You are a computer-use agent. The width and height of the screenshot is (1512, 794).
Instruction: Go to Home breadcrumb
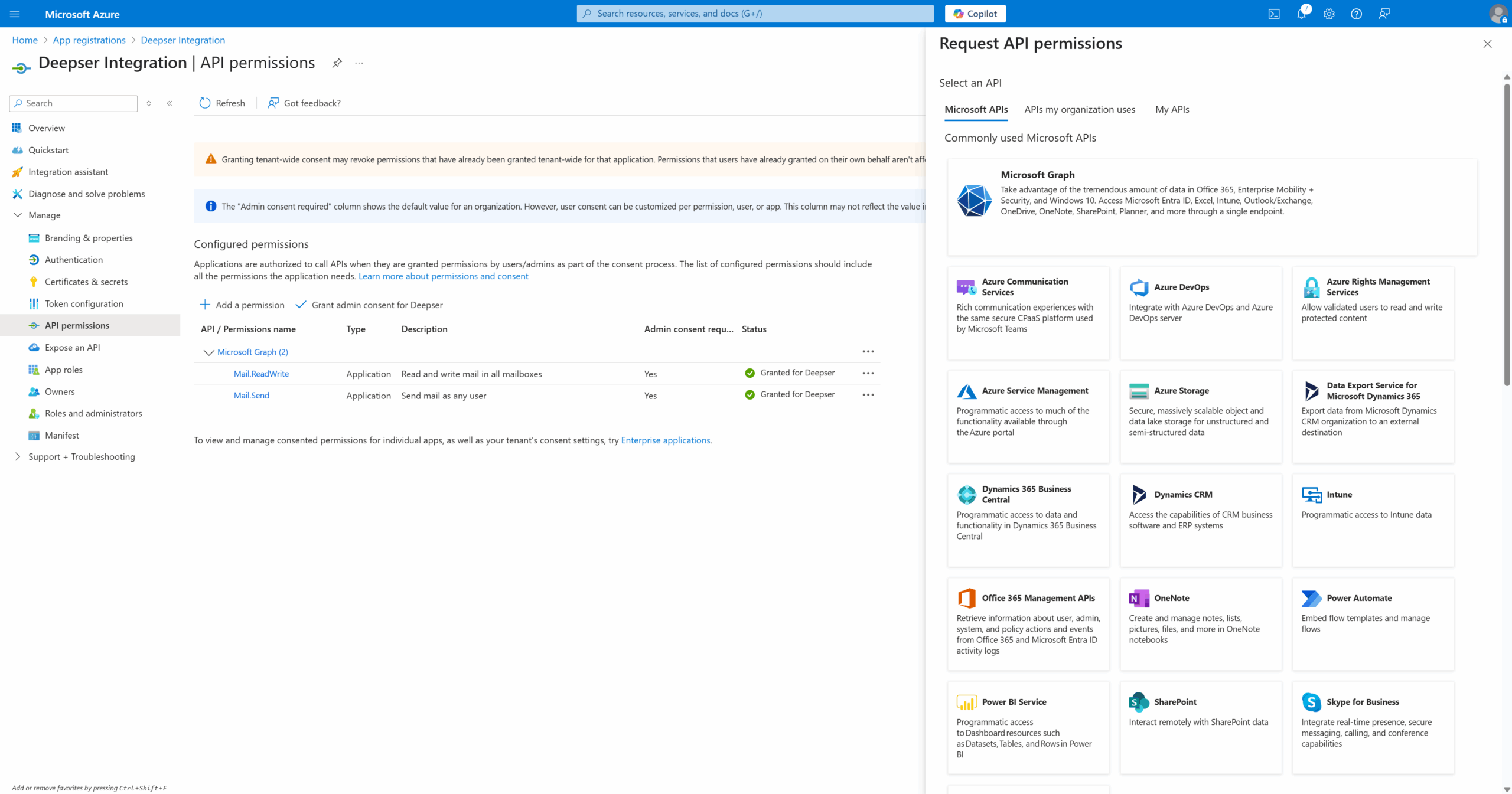(x=25, y=40)
